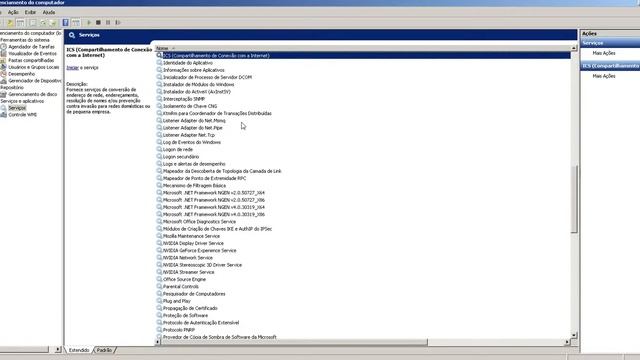Viewport: 640px width, 360px height.
Task: Click the horizontal scrollbar thumb of services list
Action: tap(294, 342)
